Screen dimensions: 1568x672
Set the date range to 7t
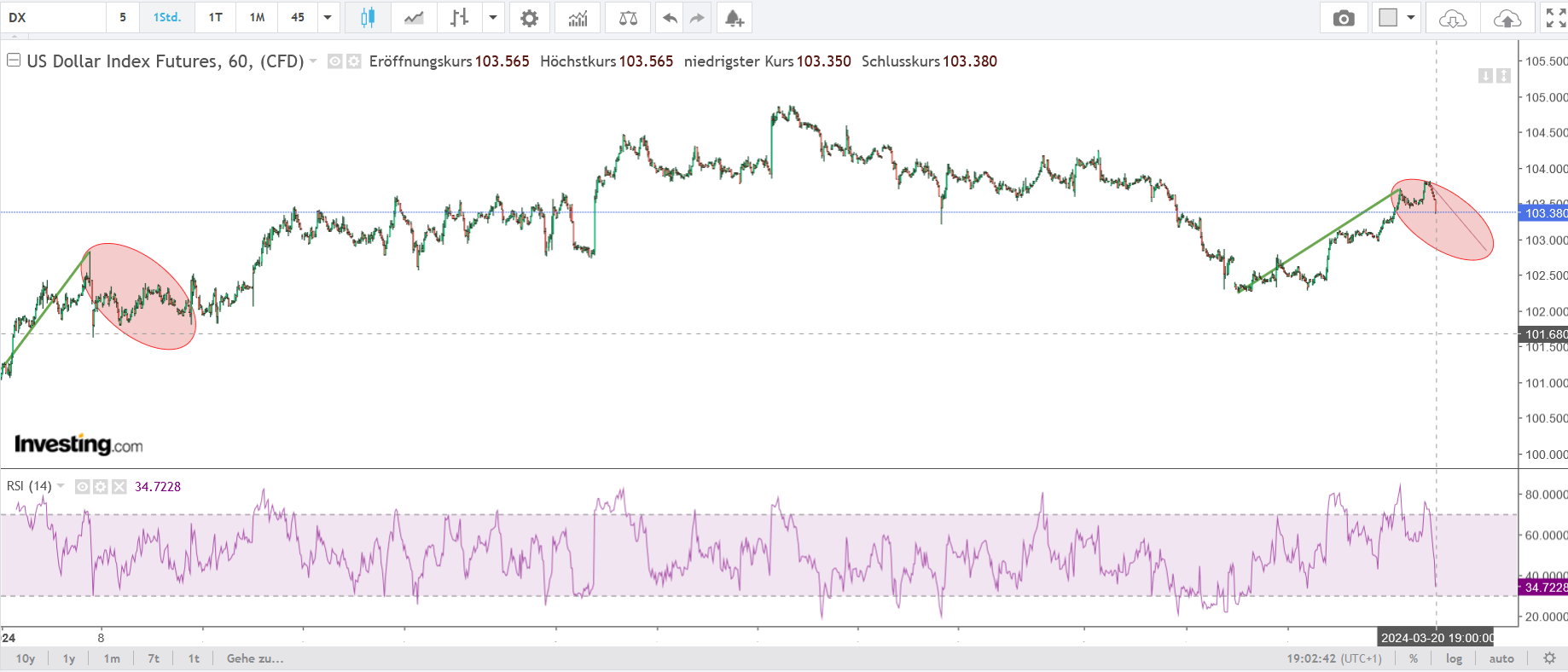click(154, 658)
